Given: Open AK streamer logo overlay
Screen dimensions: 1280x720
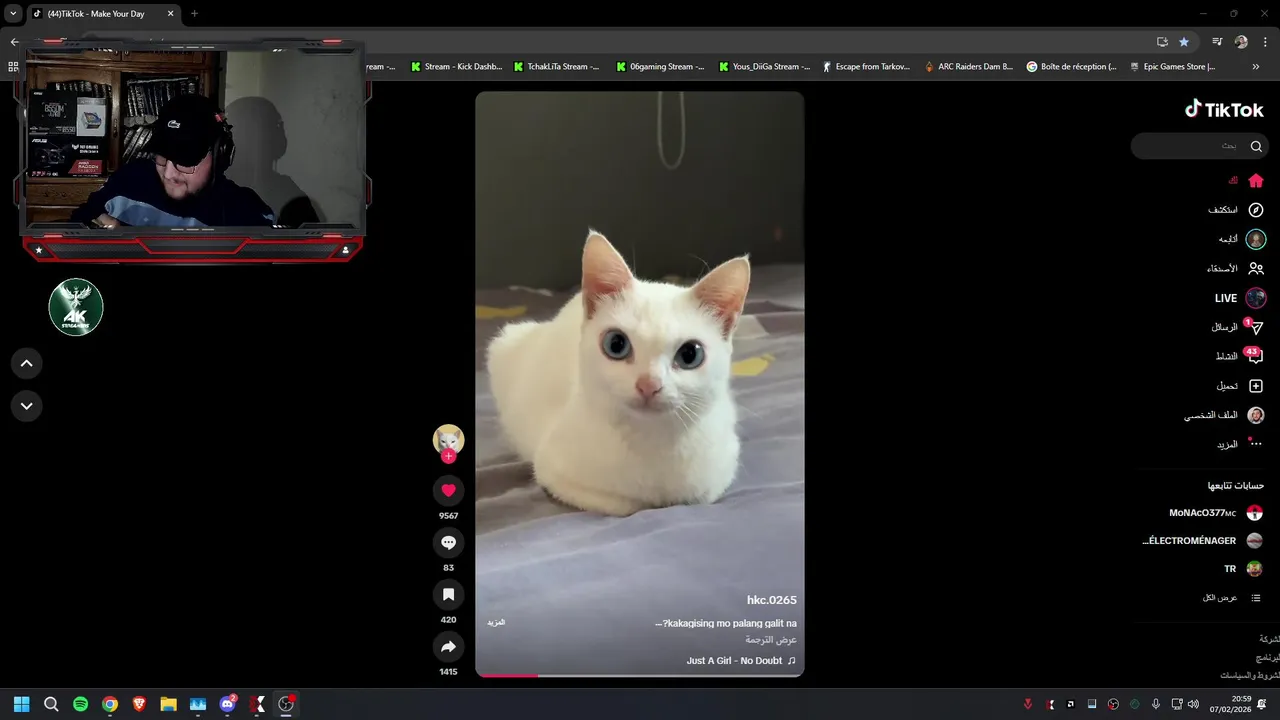Looking at the screenshot, I should [x=76, y=307].
